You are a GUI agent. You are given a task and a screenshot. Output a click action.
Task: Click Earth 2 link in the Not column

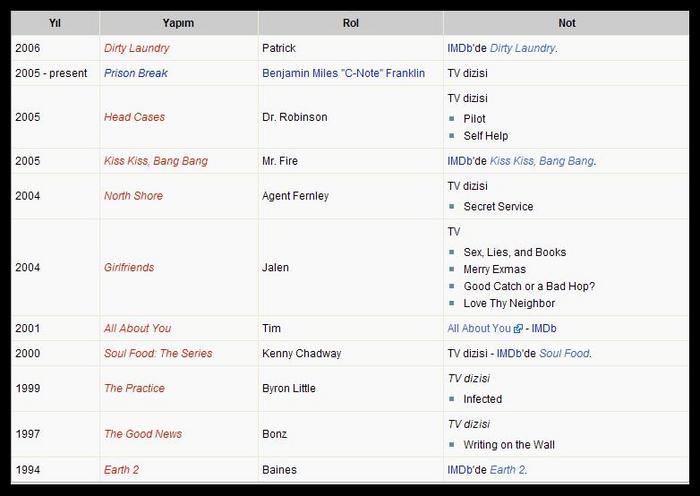506,469
